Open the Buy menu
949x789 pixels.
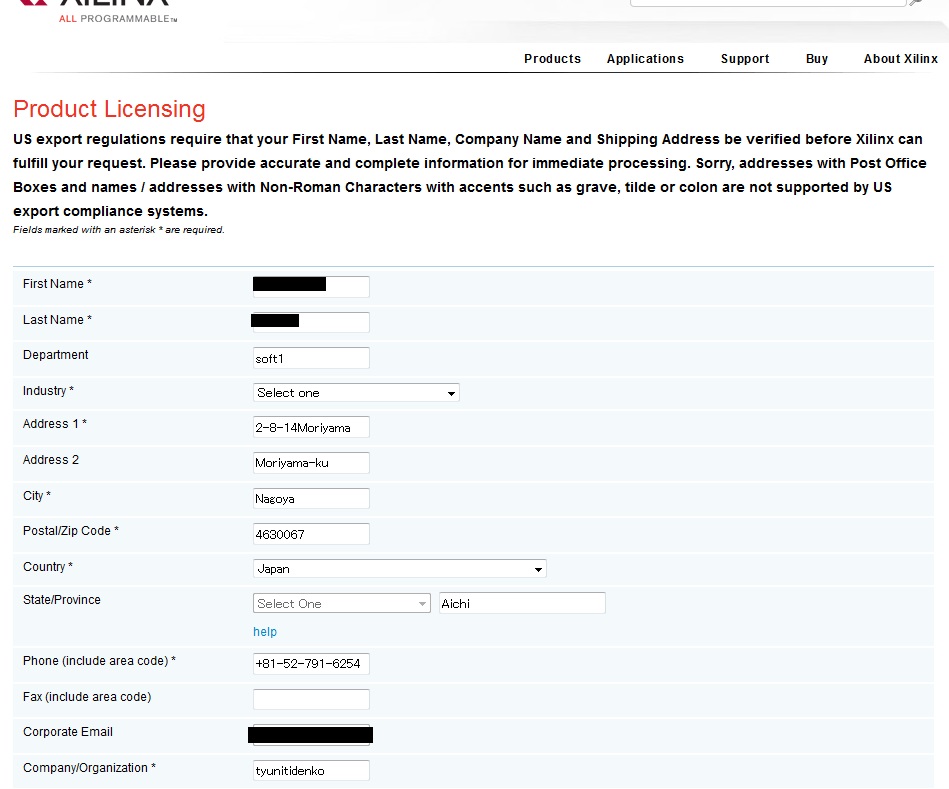click(x=816, y=59)
